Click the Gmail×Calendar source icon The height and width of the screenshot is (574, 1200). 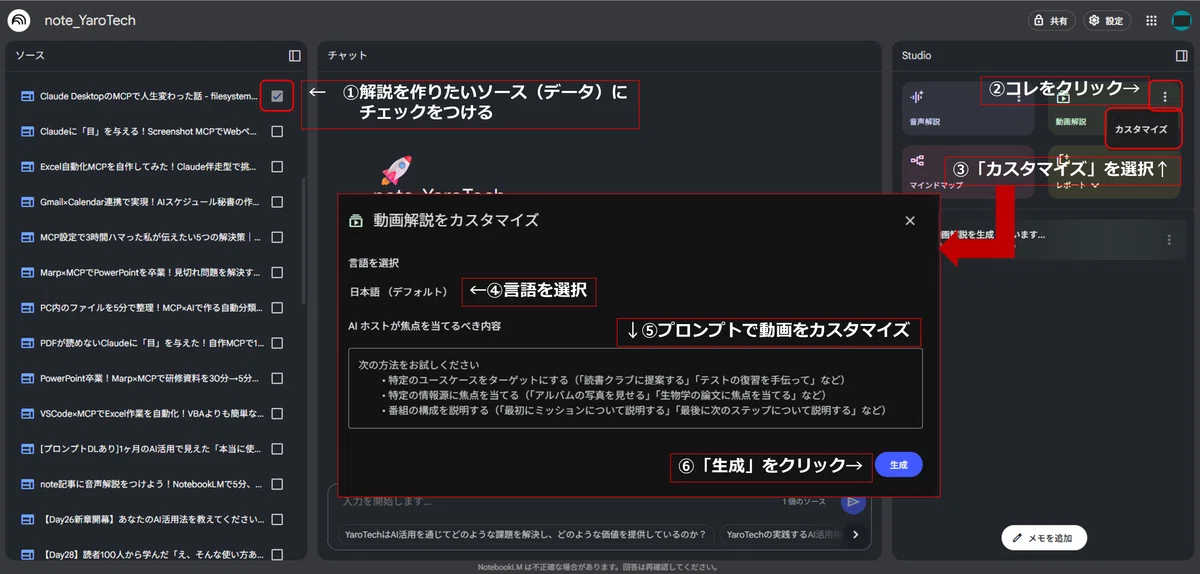pos(27,202)
